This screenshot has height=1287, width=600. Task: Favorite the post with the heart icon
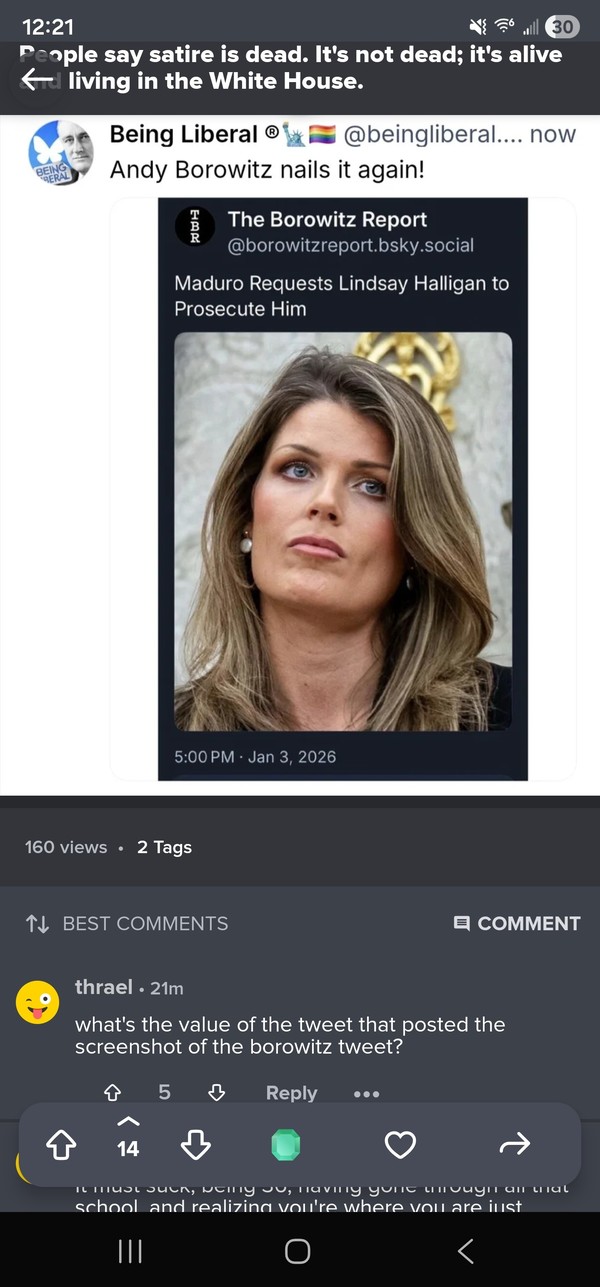tap(400, 1145)
